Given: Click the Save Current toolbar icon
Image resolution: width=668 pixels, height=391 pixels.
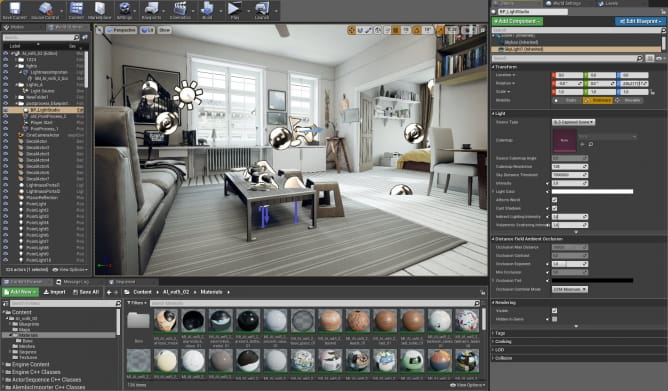Looking at the screenshot, I should [x=15, y=9].
